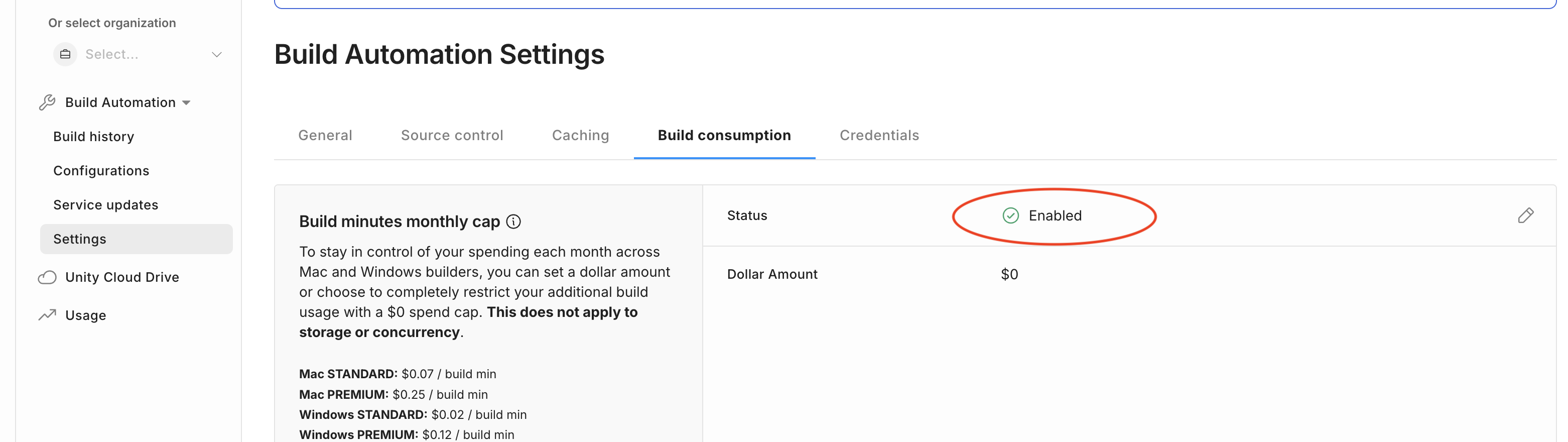Image resolution: width=1568 pixels, height=442 pixels.
Task: Switch to the General tab
Action: click(x=325, y=135)
